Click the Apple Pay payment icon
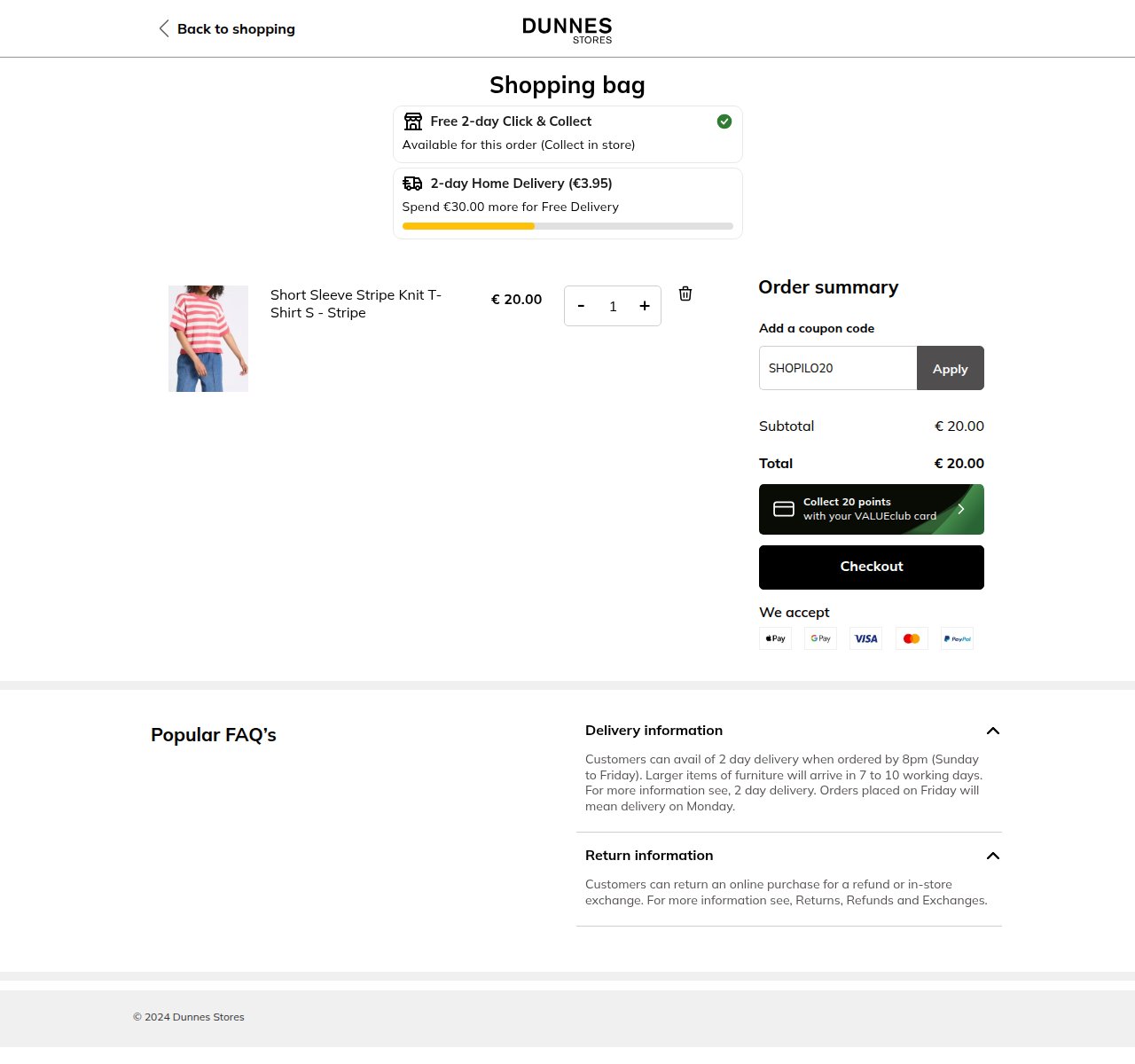 point(776,638)
